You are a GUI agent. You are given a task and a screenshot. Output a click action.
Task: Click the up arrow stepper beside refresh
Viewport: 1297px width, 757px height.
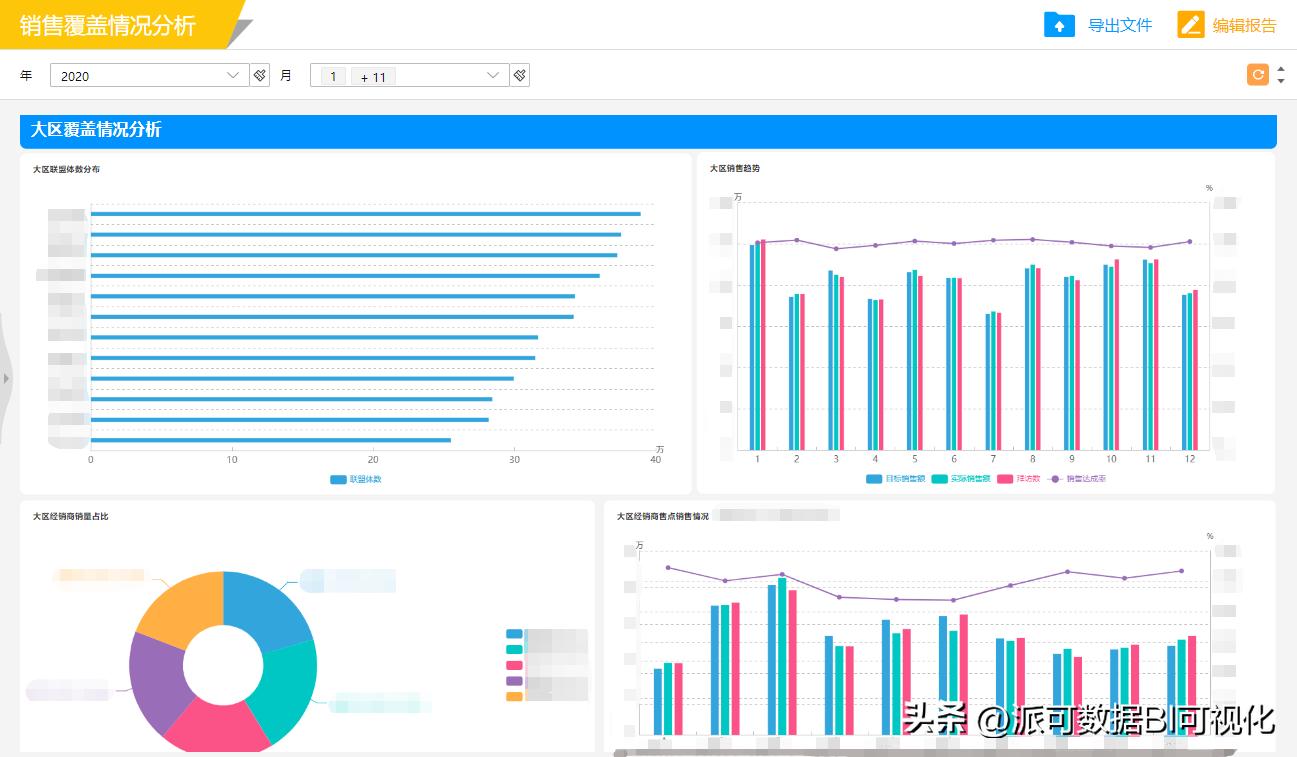point(1280,69)
